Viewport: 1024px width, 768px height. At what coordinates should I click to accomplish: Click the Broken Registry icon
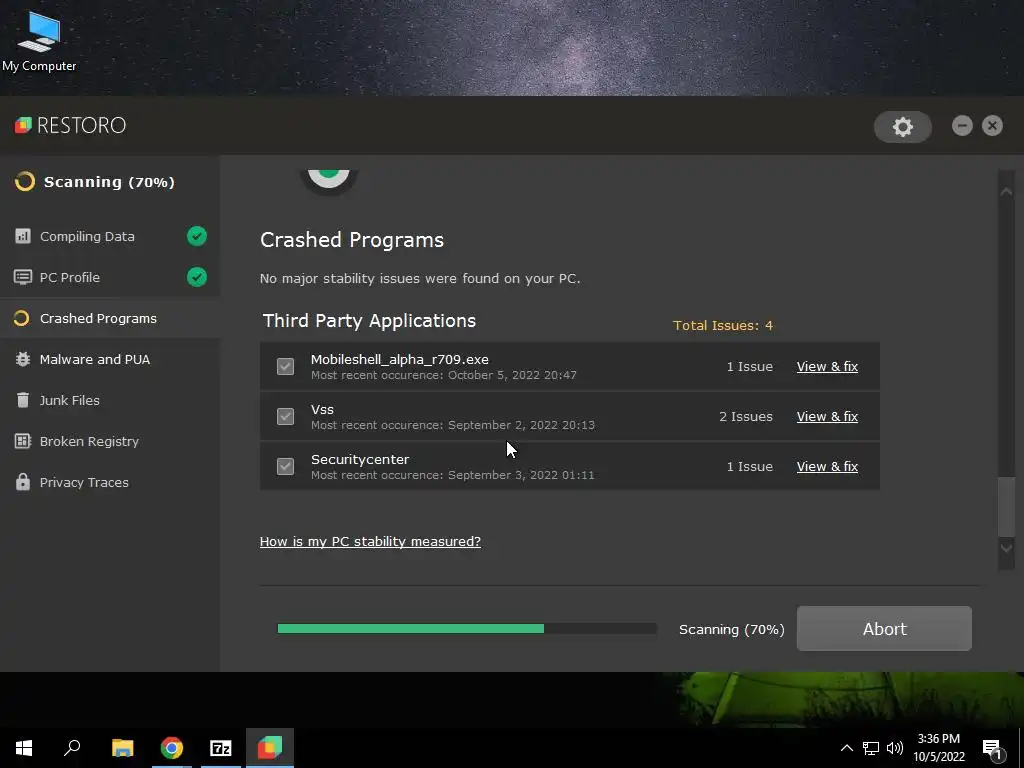23,441
